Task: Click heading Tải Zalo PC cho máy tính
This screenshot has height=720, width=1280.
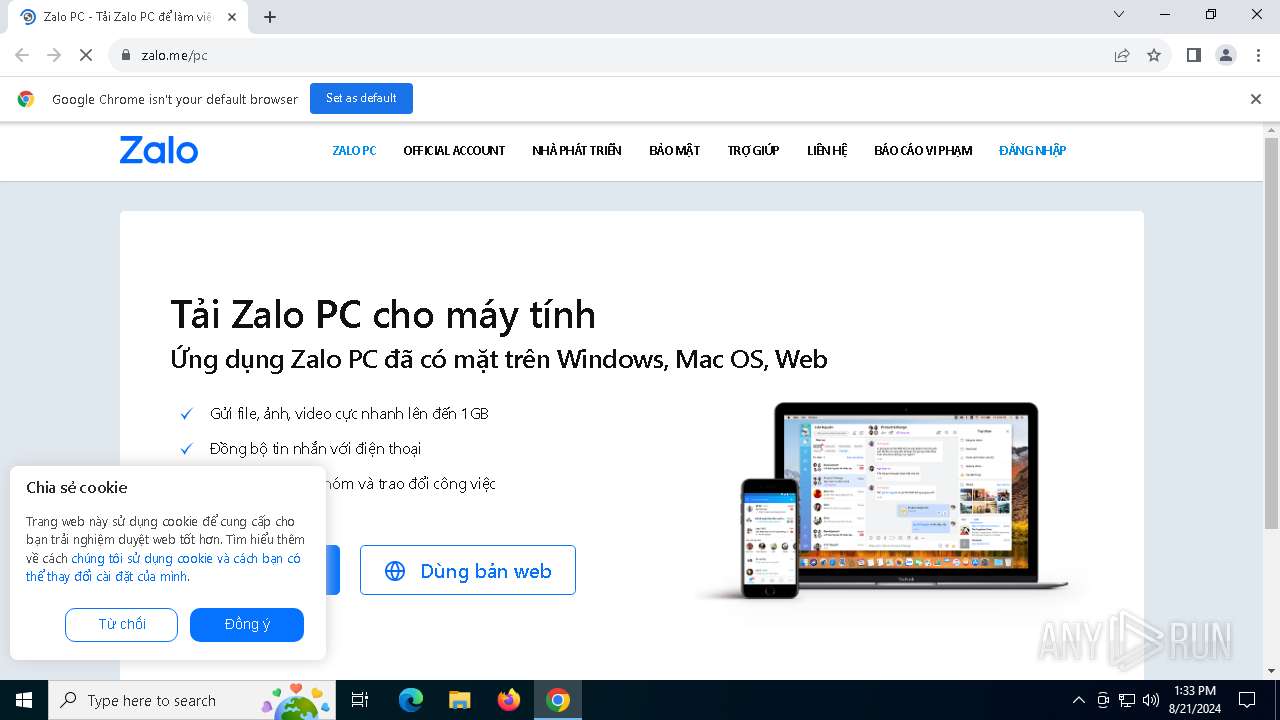Action: coord(383,314)
